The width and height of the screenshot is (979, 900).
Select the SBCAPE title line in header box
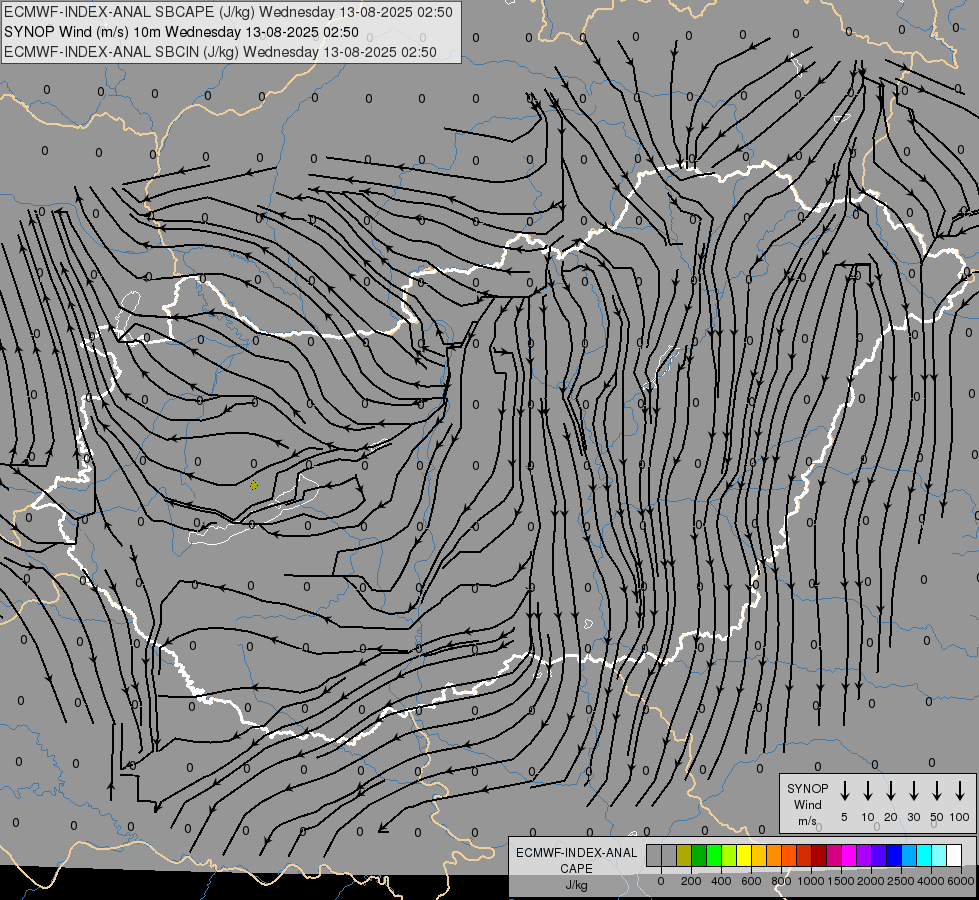click(x=228, y=12)
